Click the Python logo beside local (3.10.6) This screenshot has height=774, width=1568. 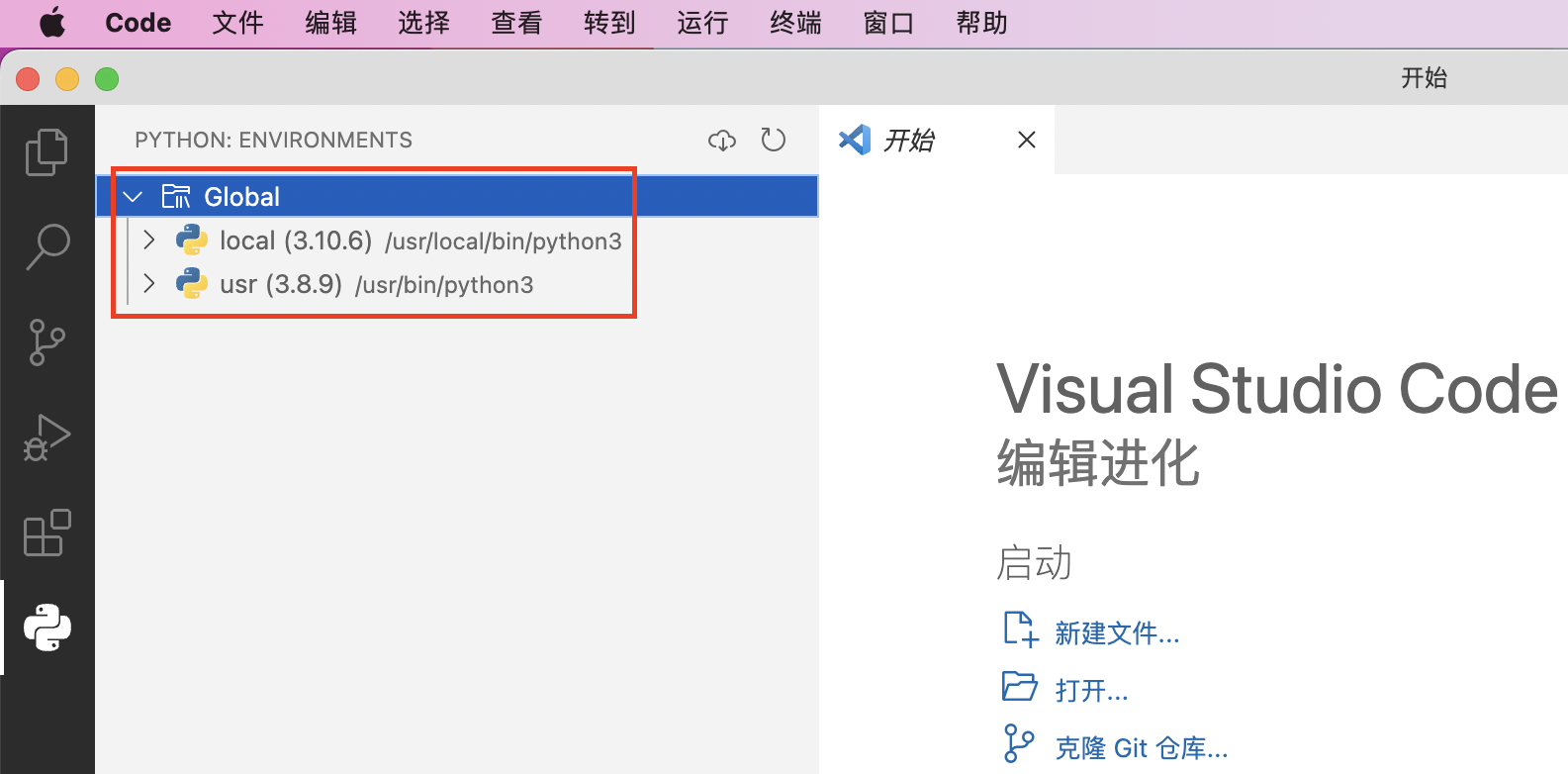tap(192, 241)
